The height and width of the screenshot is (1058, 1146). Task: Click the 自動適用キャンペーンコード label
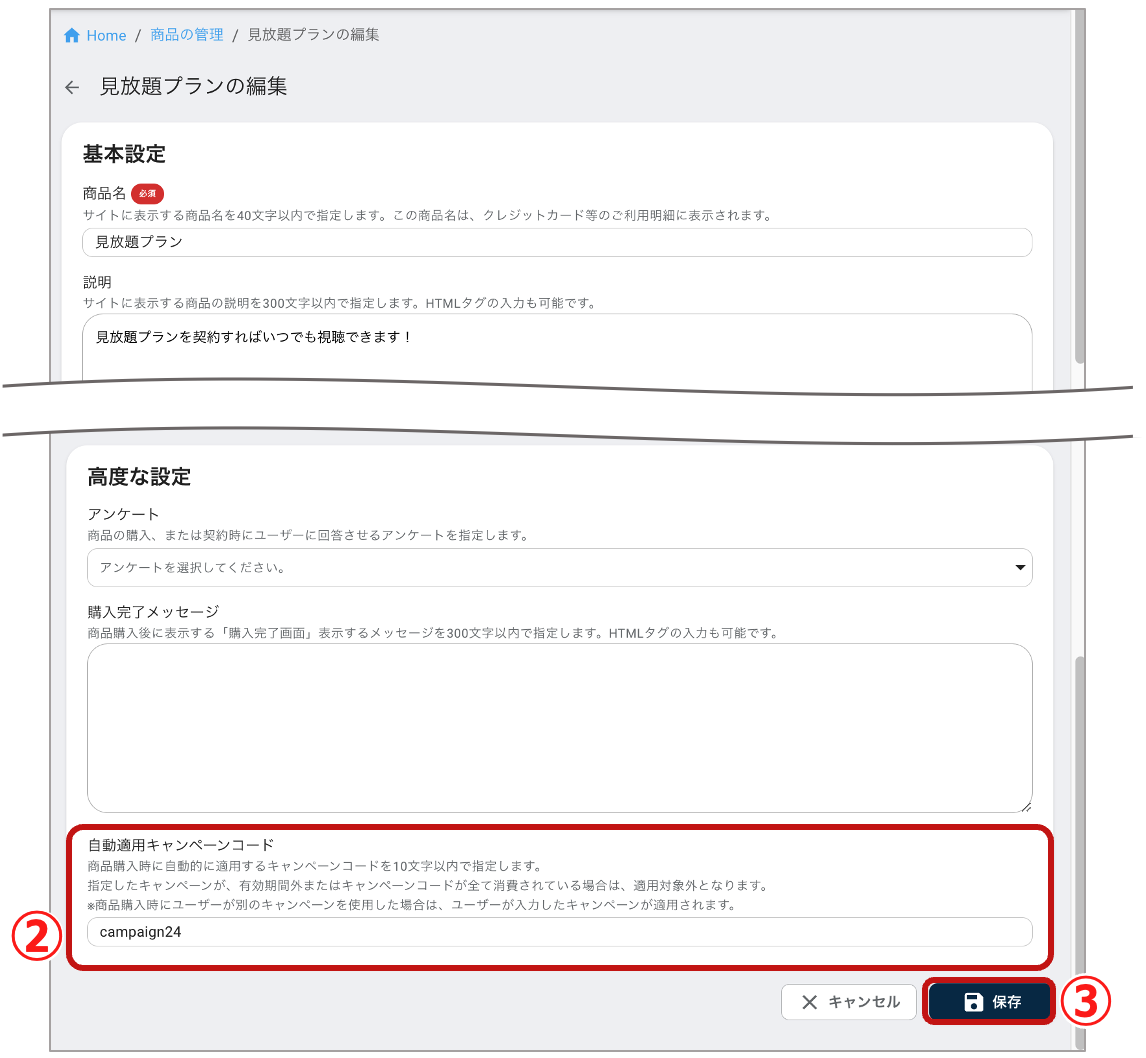point(181,845)
